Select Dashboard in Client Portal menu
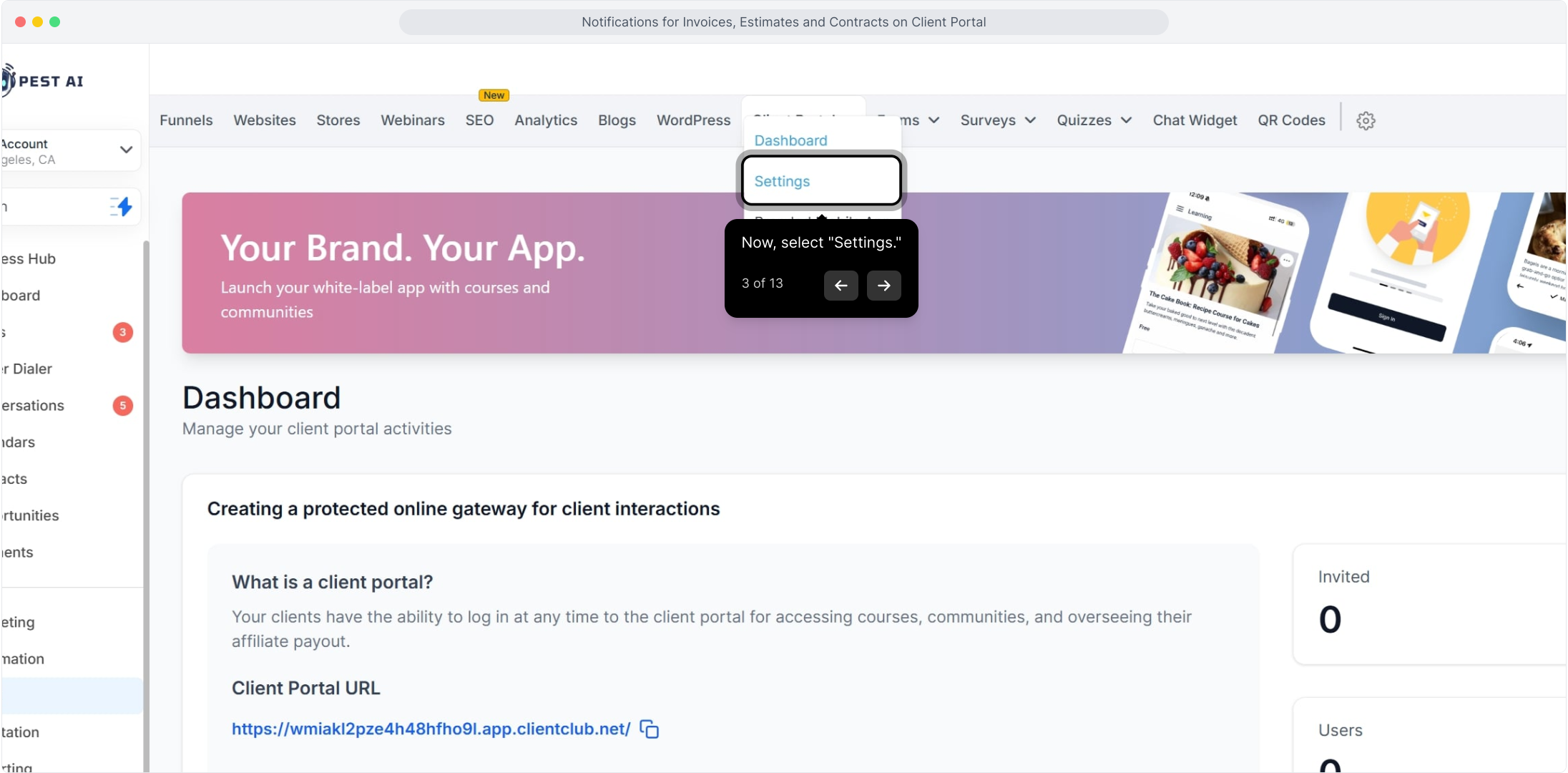The height and width of the screenshot is (773, 1568). pyautogui.click(x=790, y=140)
